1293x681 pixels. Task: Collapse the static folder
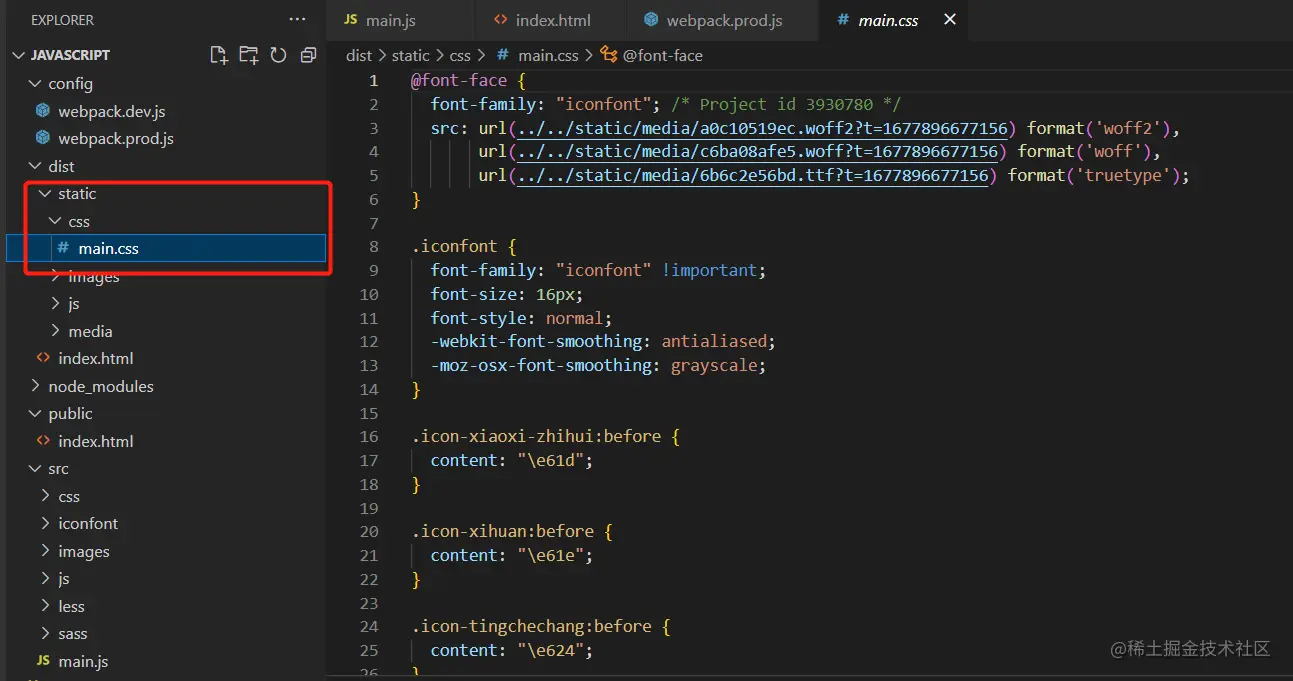45,193
